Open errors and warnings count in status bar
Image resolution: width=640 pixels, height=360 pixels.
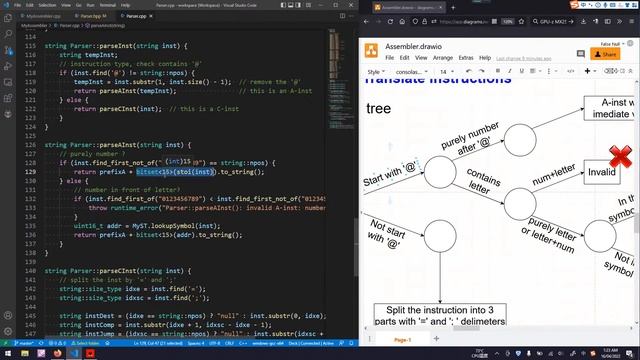[x=57, y=343]
